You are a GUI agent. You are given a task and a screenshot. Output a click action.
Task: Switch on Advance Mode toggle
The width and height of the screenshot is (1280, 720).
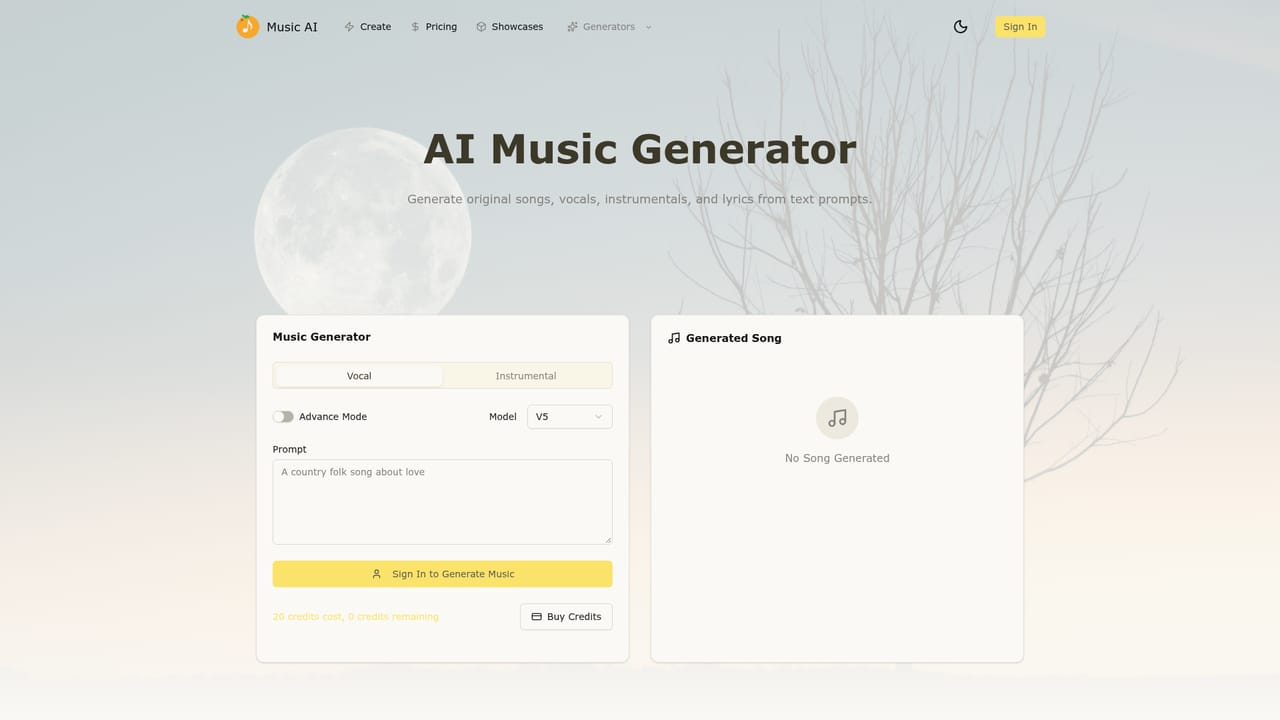[x=283, y=417]
